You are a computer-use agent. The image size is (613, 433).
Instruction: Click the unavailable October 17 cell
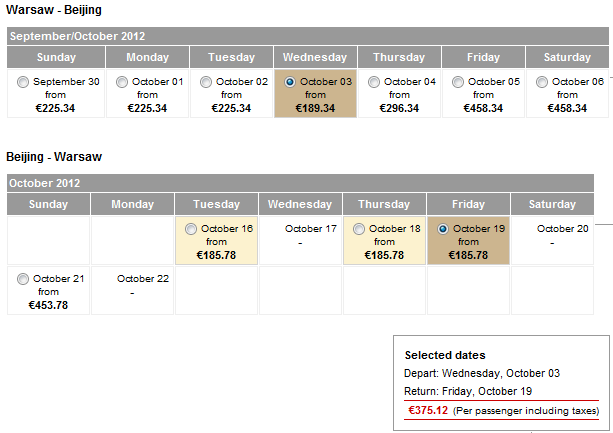click(300, 240)
